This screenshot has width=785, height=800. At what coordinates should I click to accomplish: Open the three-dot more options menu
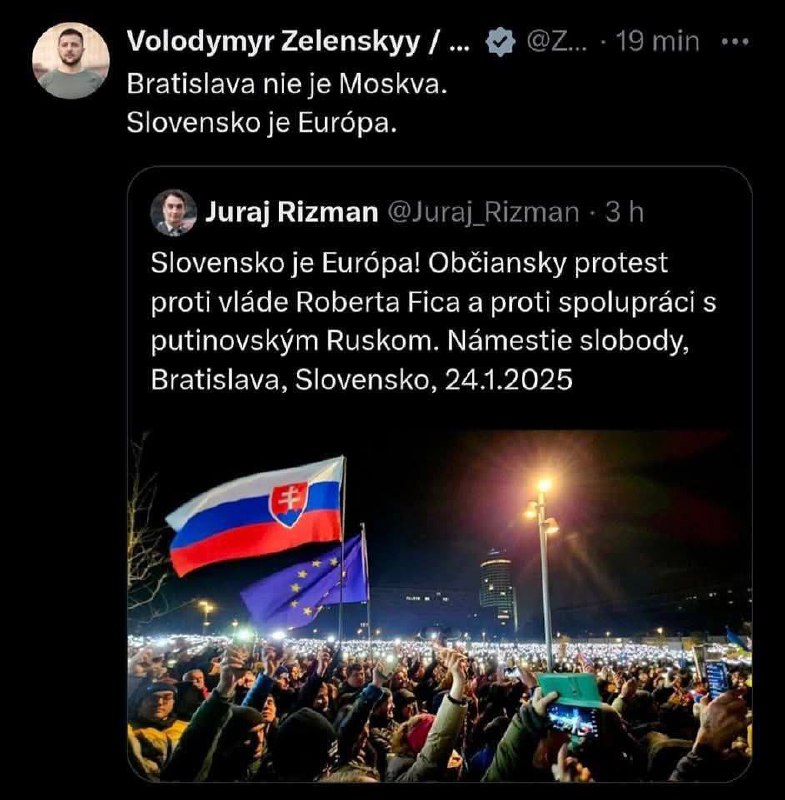coord(735,41)
